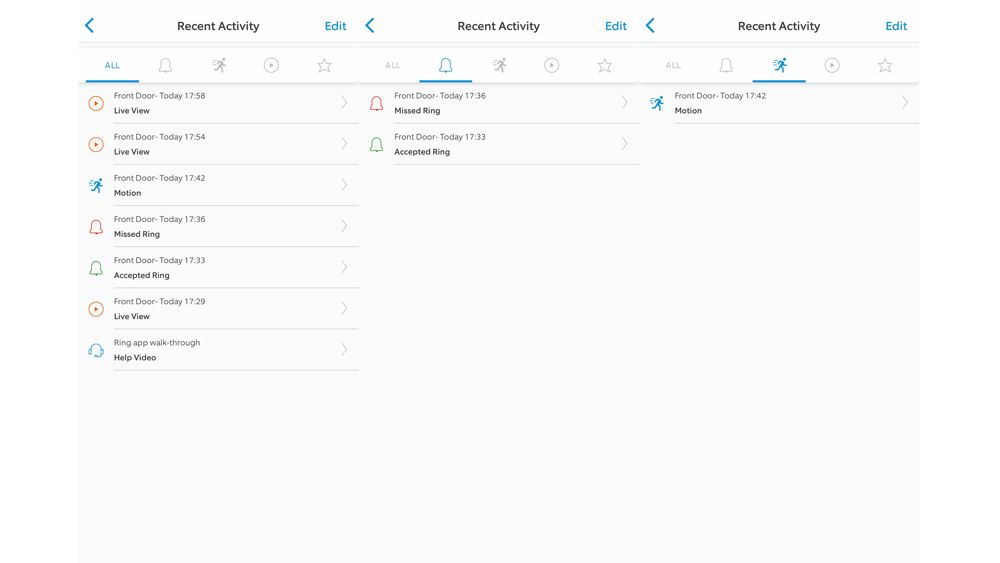Select the live view filter in right panel
Screen dimensions: 1000x563
point(832,65)
